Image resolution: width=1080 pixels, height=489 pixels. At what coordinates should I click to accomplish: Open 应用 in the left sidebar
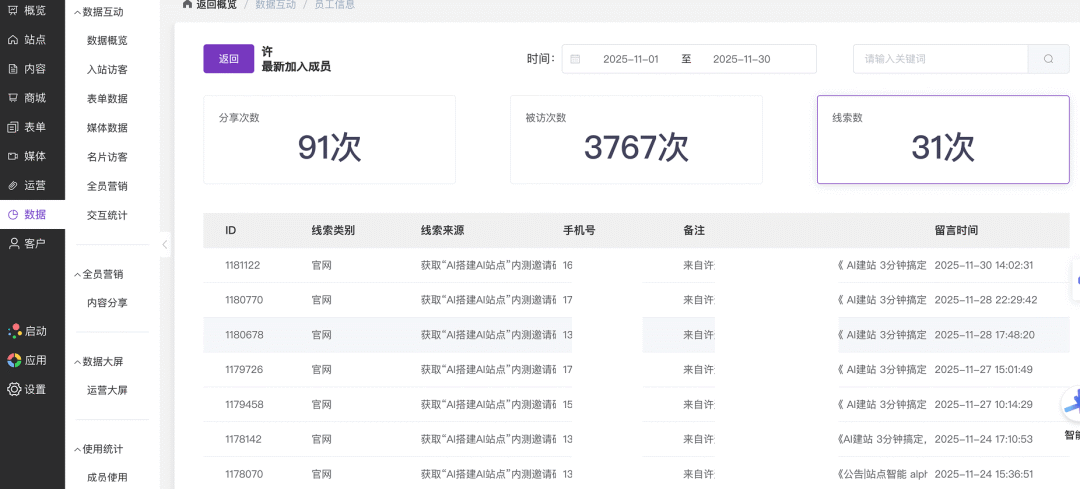coord(27,360)
